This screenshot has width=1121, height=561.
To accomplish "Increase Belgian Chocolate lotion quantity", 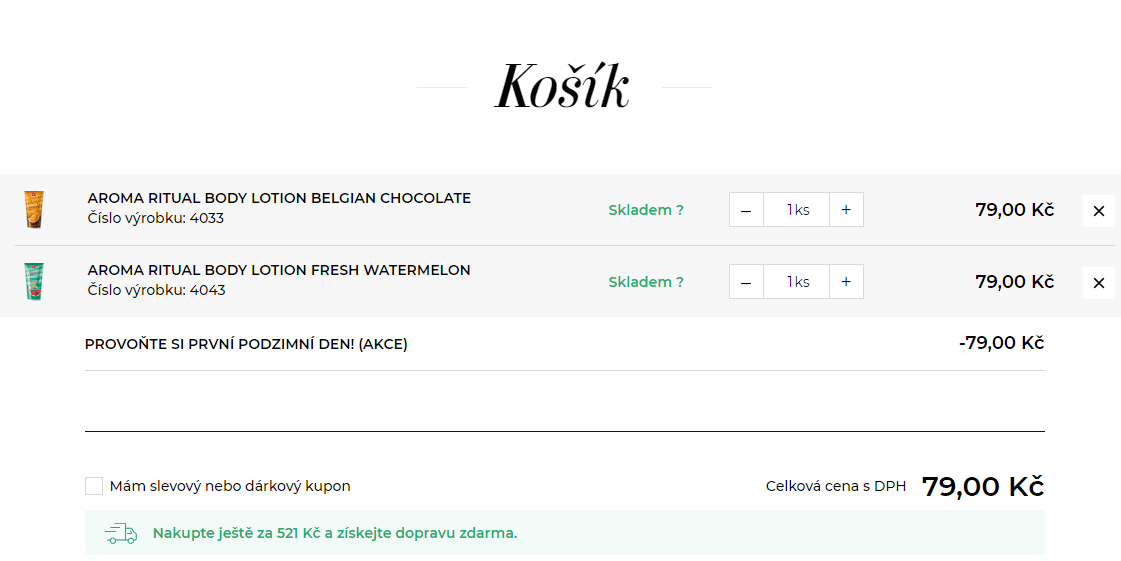I will click(846, 210).
